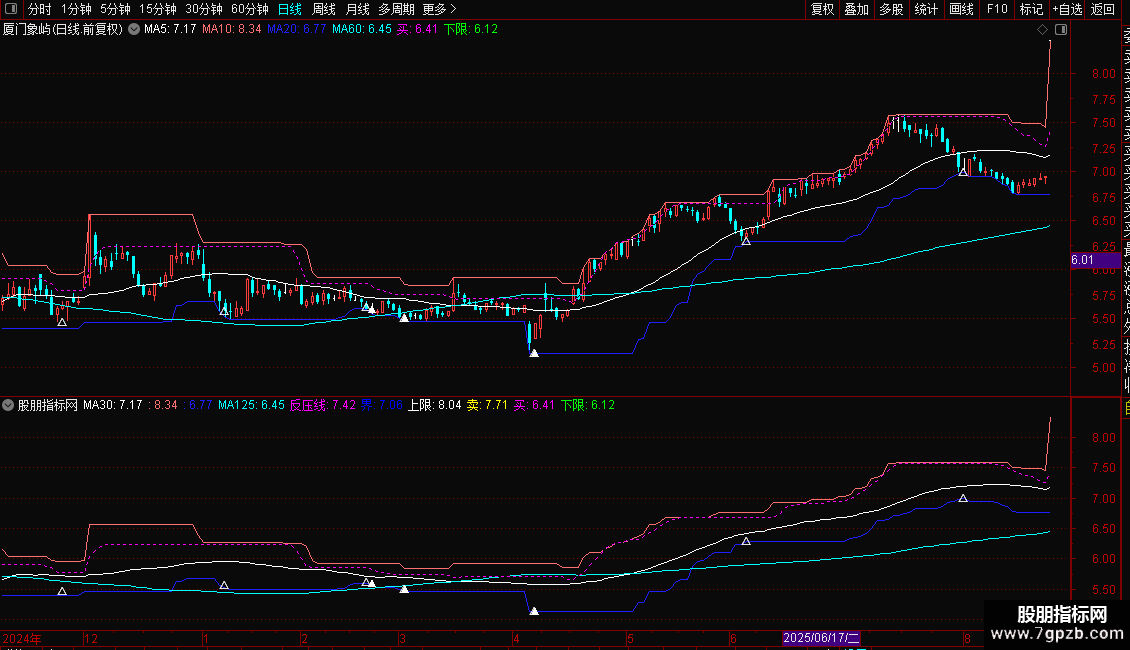Select the 月线 monthly chart tab
1130x650 pixels.
[357, 9]
